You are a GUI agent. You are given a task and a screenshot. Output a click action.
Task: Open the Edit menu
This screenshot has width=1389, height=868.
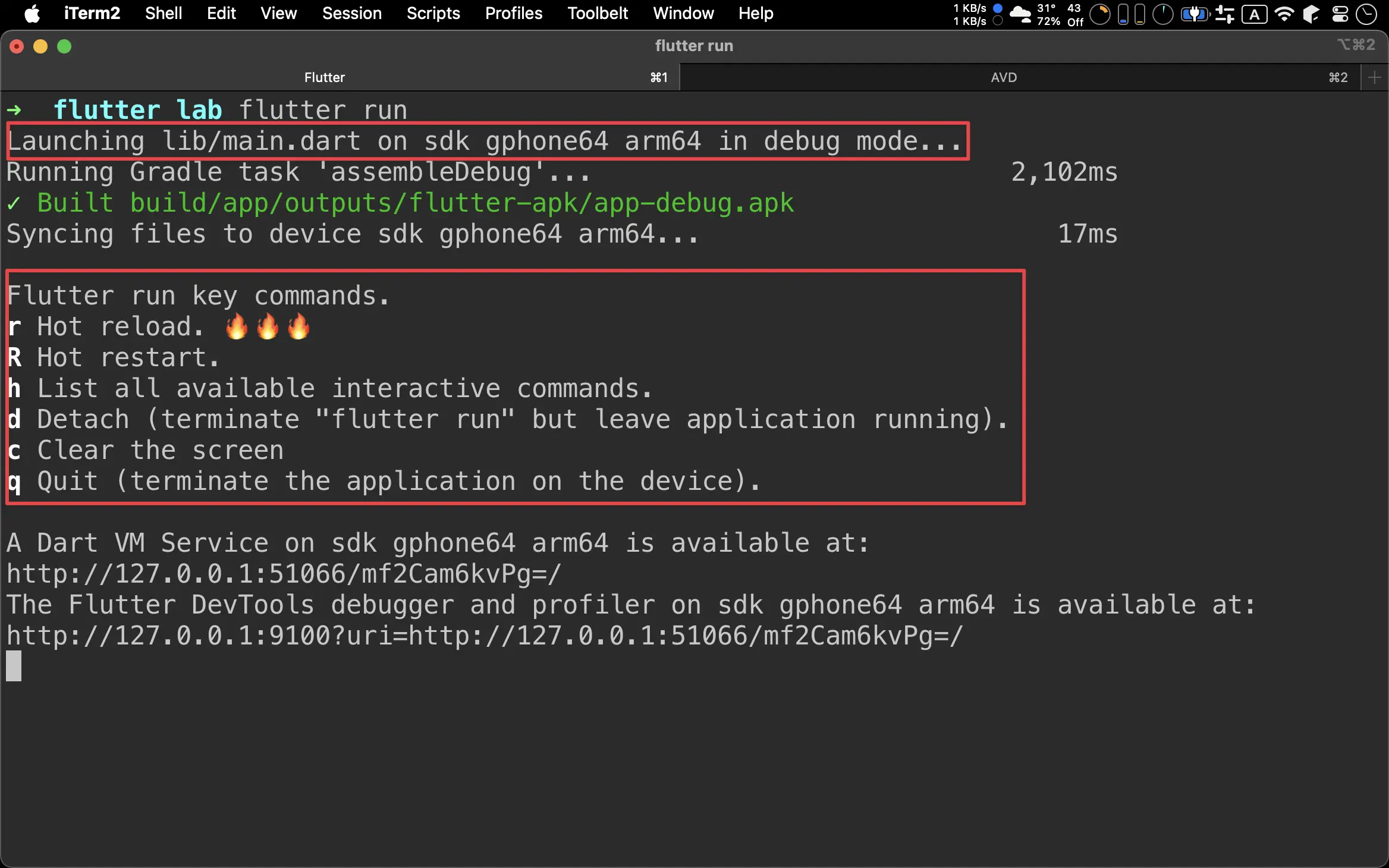tap(221, 13)
